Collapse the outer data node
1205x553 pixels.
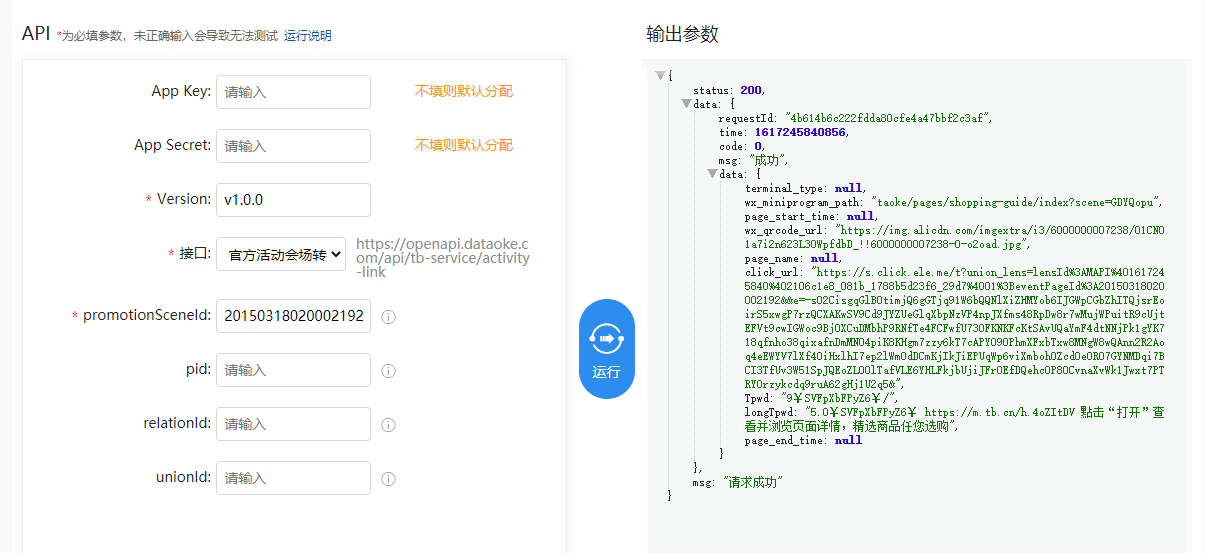point(686,104)
